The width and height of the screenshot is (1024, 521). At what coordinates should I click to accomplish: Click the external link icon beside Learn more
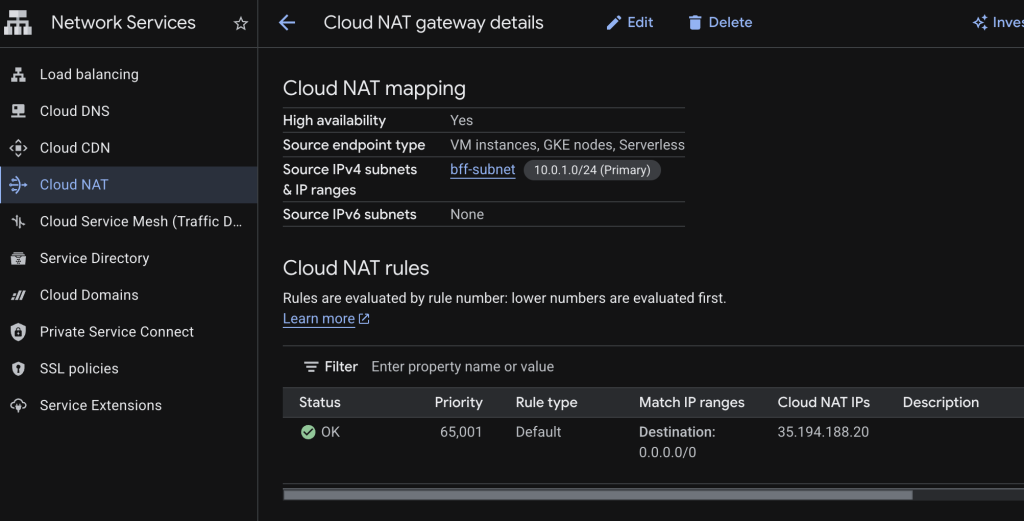click(364, 319)
